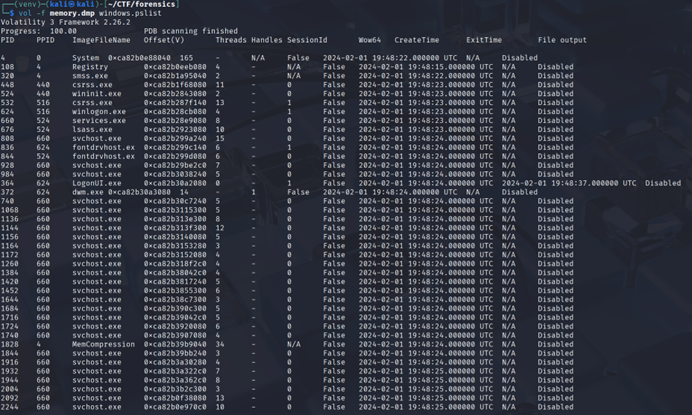Click PID 1144 in svchost.exe row
The image size is (692, 415).
10,228
